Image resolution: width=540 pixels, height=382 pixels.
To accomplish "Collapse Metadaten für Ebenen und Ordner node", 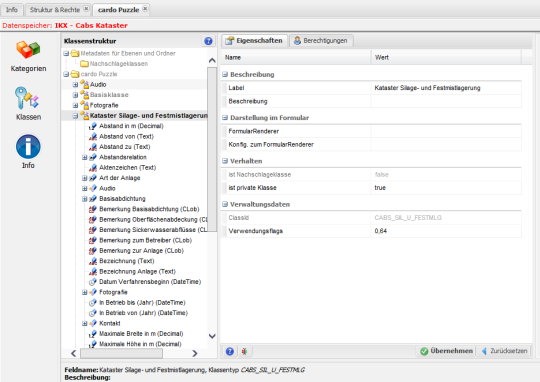I will (x=66, y=53).
